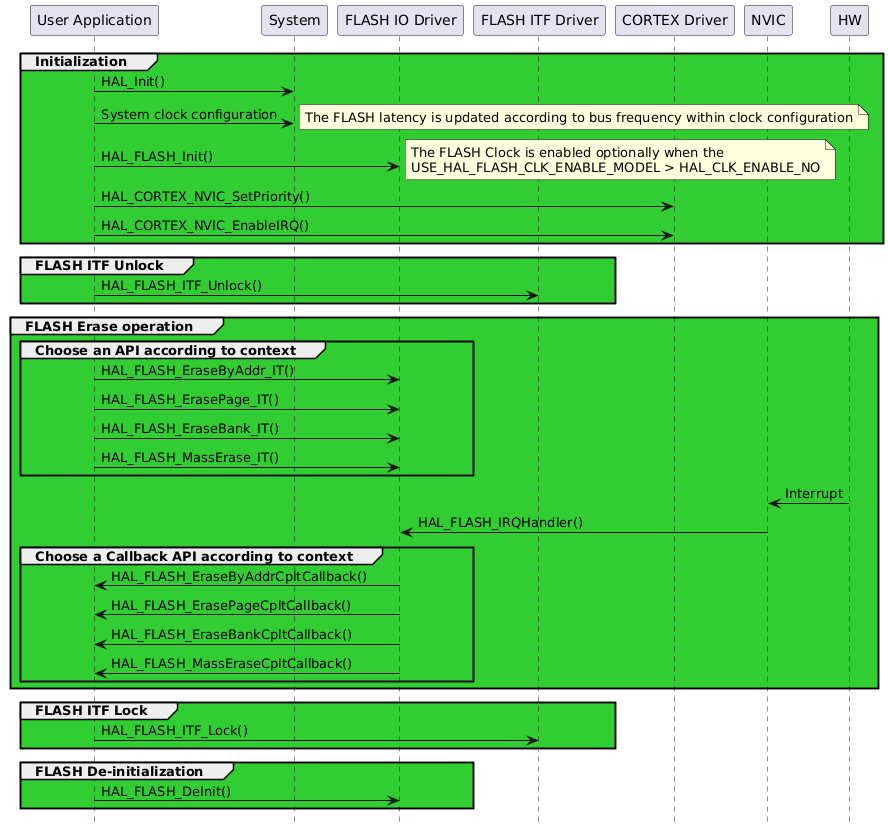Select the FLASH ITF Unlock section title

click(x=90, y=266)
